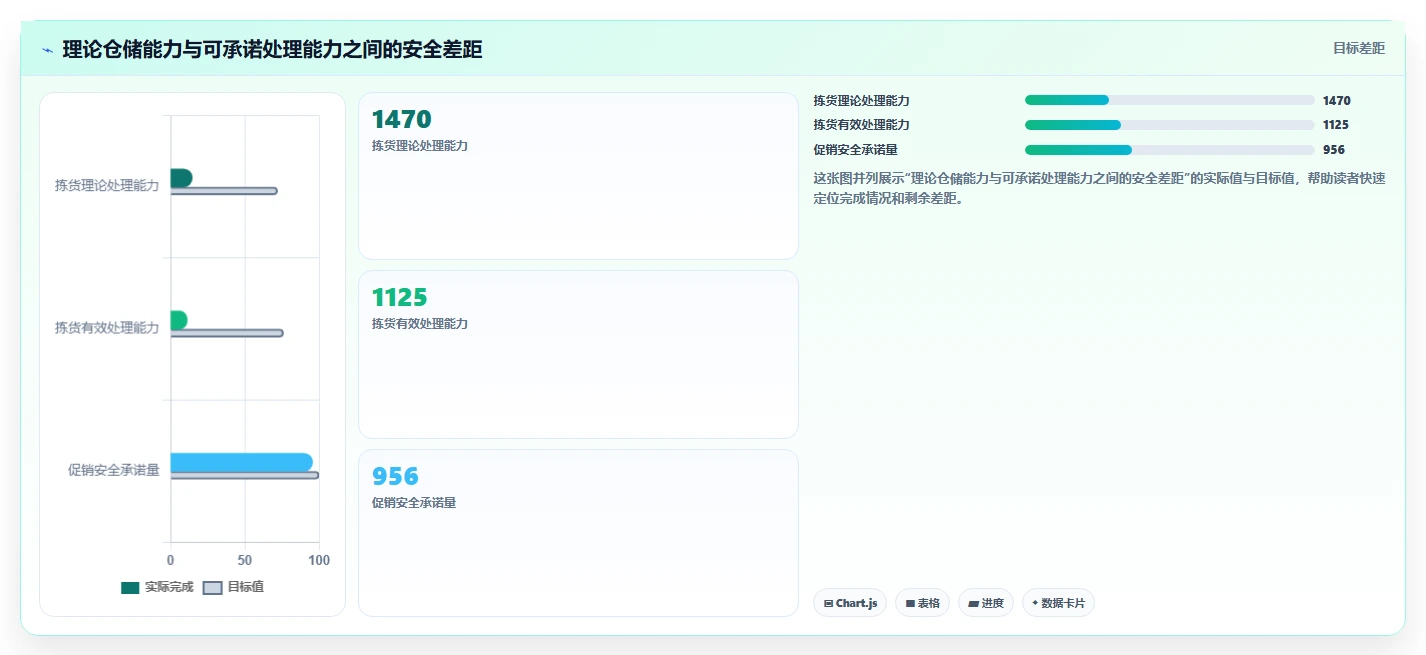Click the dark green 拣货理论处理能力 actual bar

pos(181,178)
